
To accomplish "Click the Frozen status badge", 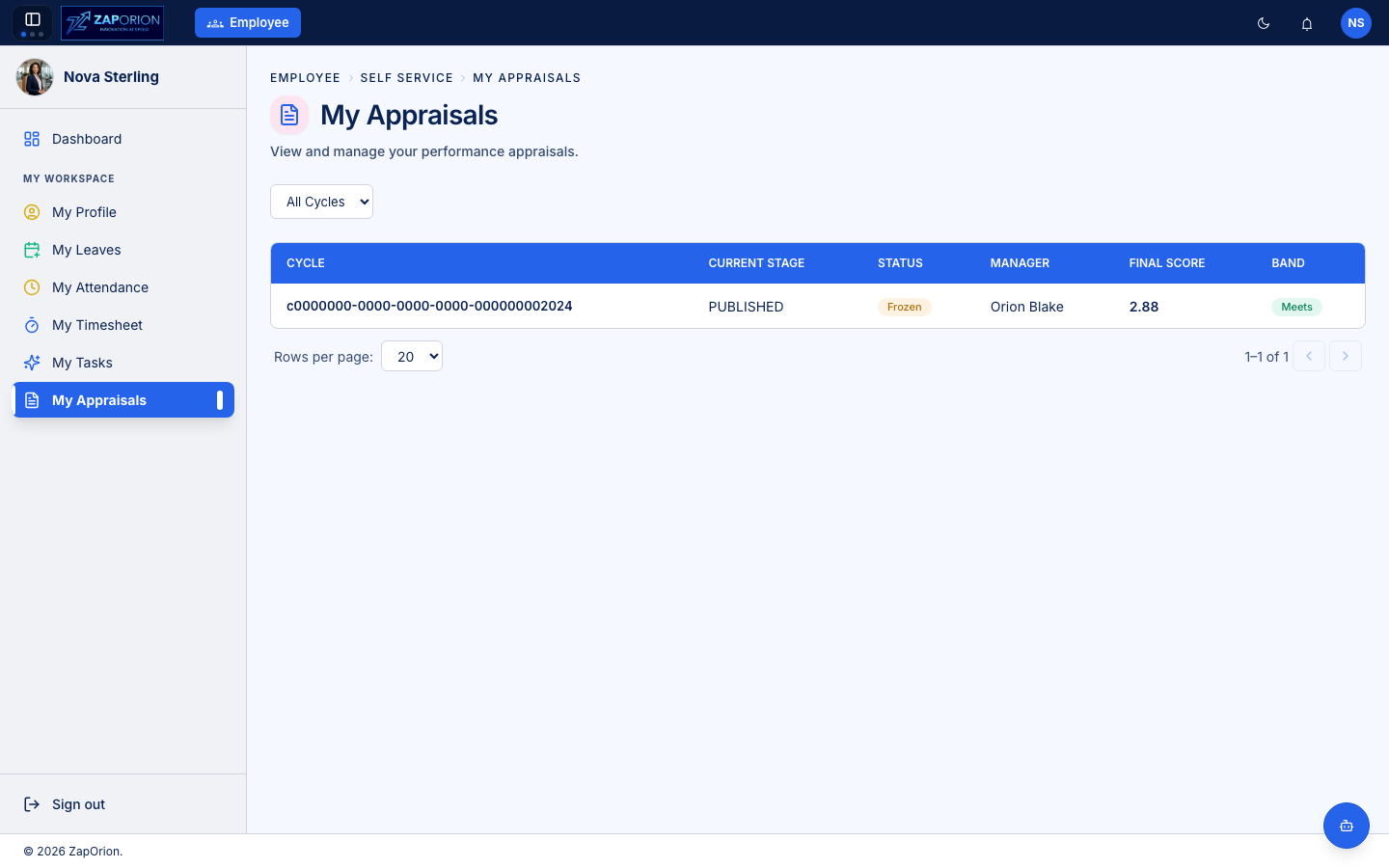I will (904, 307).
